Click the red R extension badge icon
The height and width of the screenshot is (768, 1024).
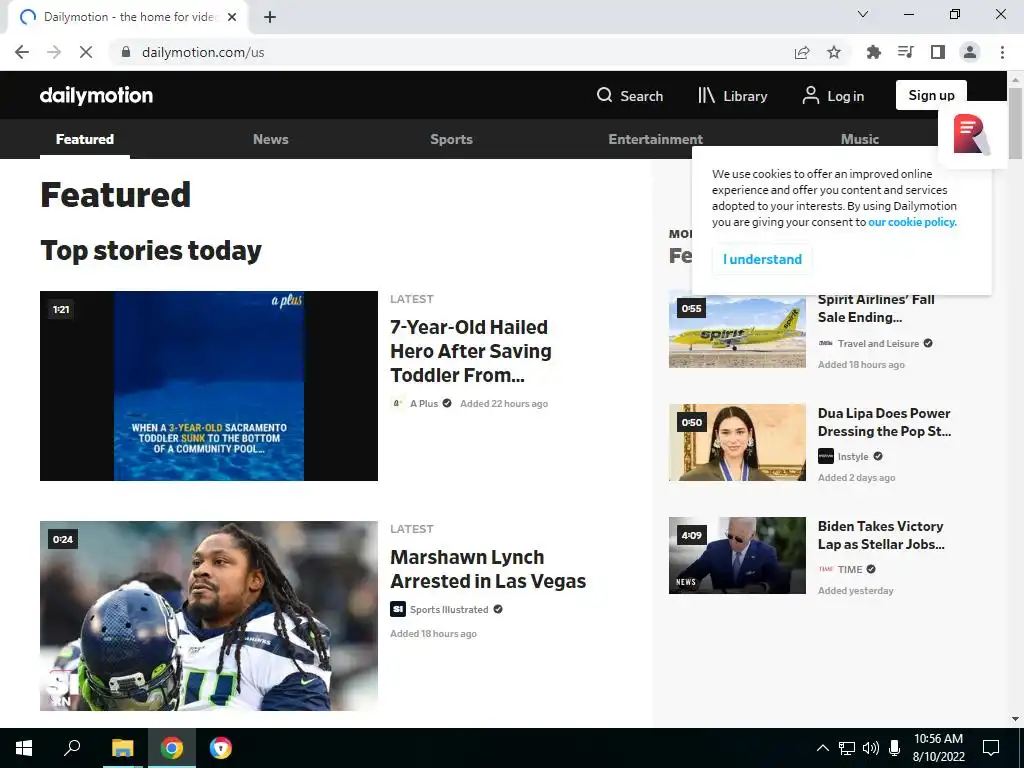(970, 135)
